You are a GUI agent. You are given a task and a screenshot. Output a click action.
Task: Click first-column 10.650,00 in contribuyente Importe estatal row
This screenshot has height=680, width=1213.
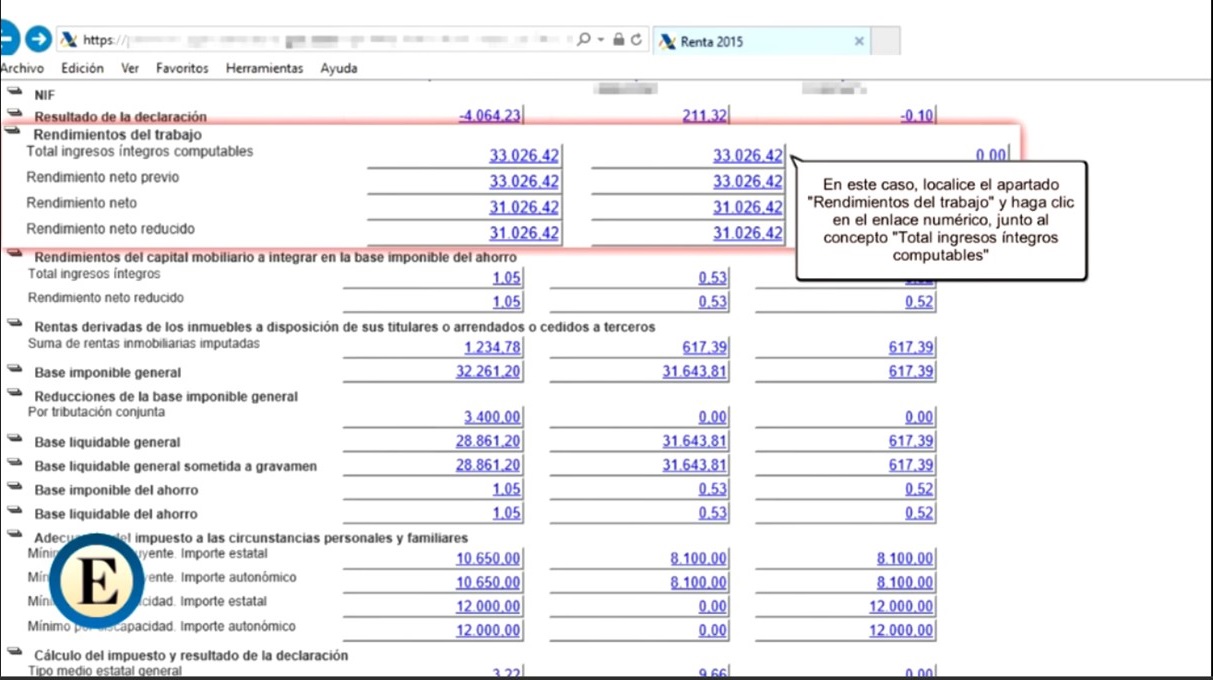pyautogui.click(x=488, y=558)
